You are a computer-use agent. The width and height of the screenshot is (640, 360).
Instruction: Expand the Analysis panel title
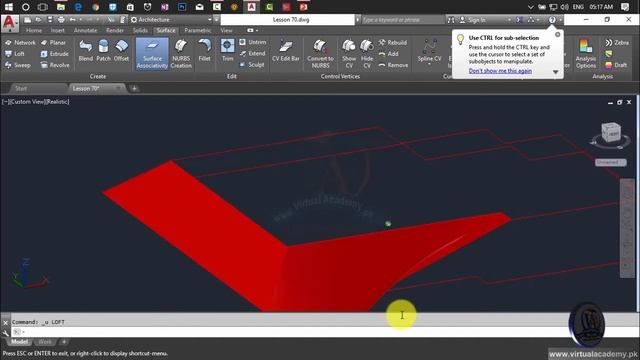(x=602, y=76)
